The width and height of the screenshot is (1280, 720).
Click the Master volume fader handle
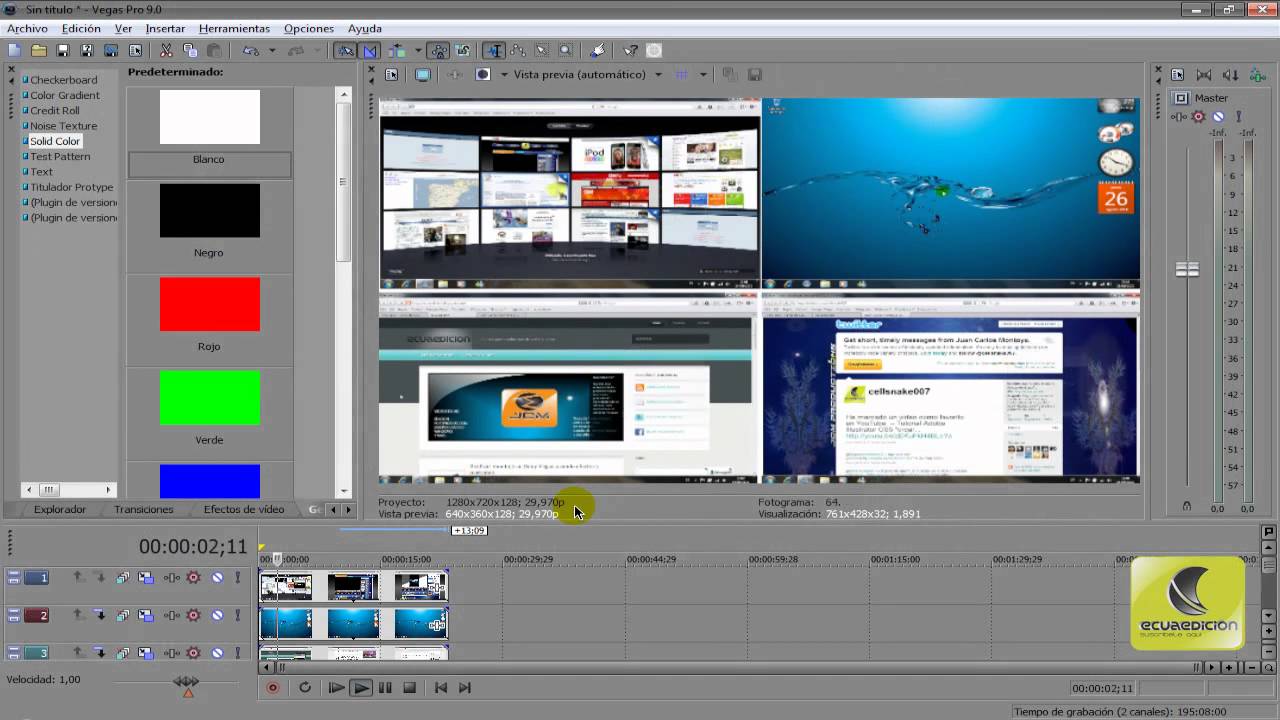pyautogui.click(x=1187, y=269)
